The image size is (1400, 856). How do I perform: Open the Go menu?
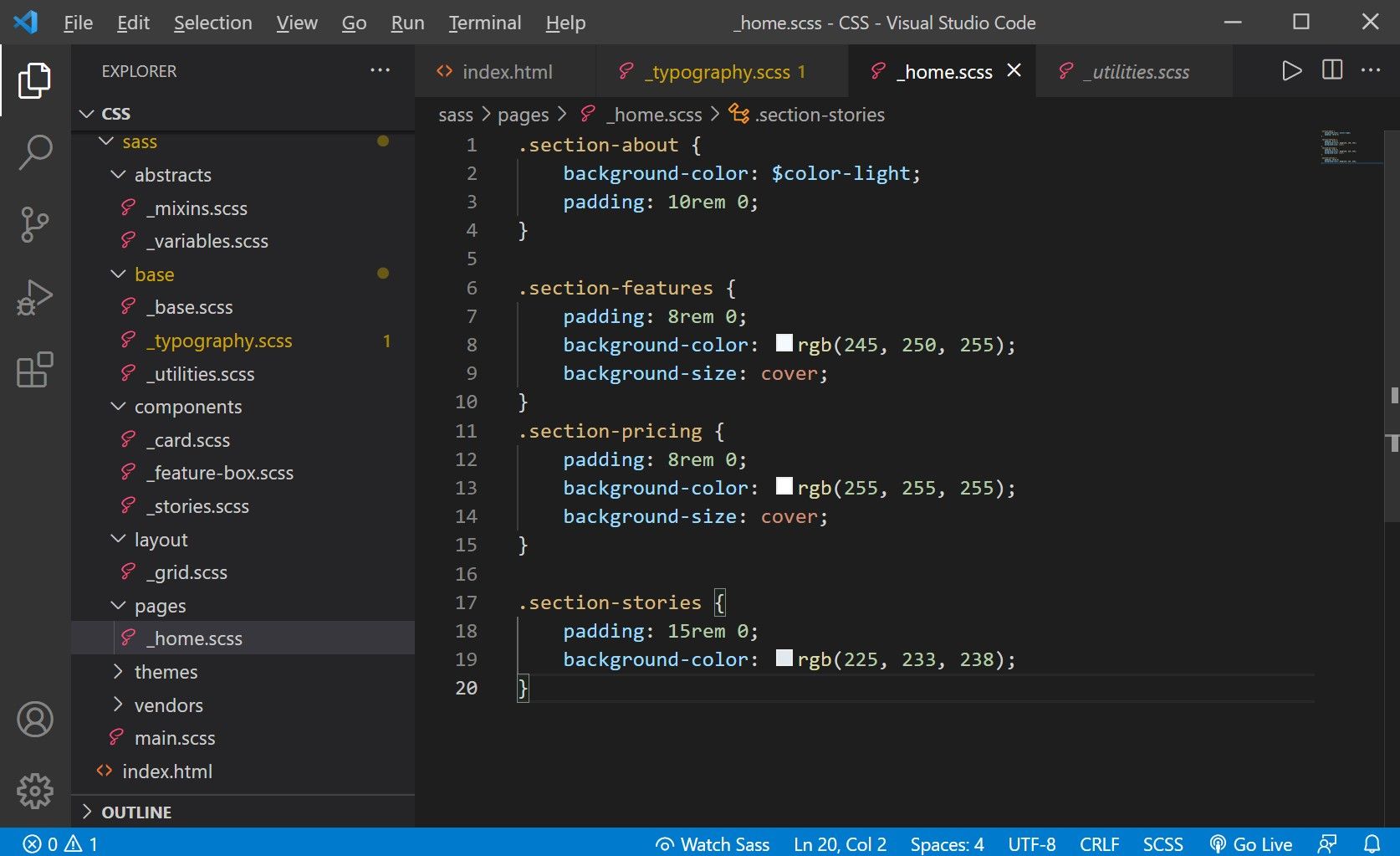click(x=354, y=23)
